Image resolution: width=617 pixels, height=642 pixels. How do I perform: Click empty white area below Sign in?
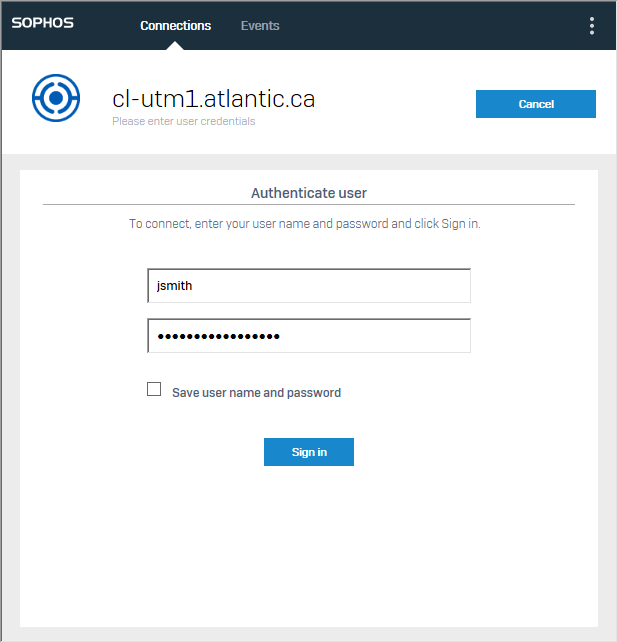coord(309,545)
